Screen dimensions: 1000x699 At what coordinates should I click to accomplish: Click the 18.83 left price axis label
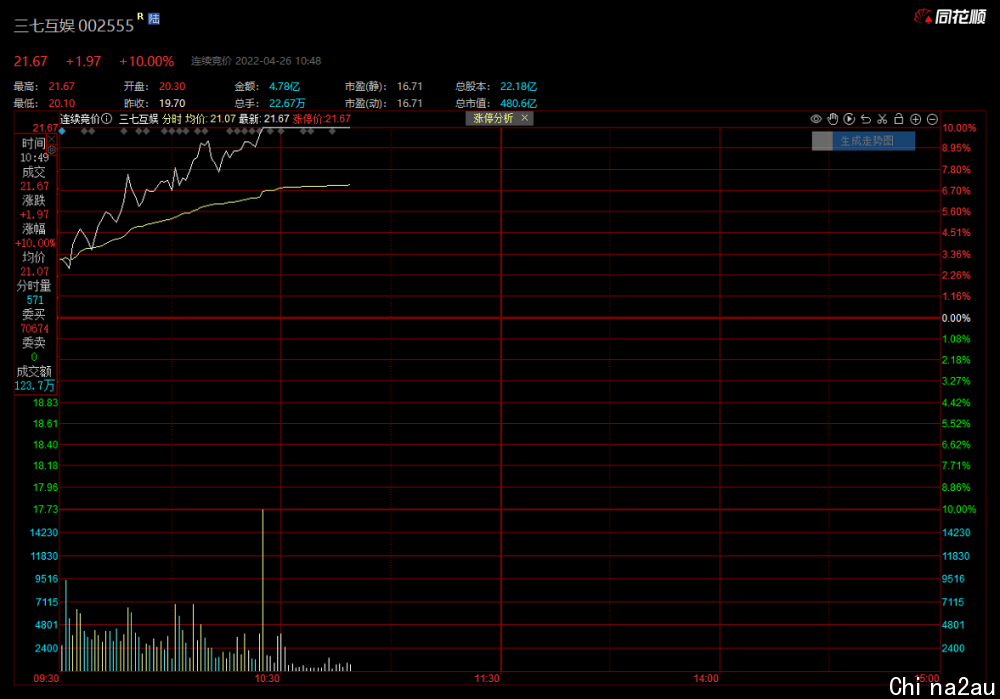tap(45, 403)
